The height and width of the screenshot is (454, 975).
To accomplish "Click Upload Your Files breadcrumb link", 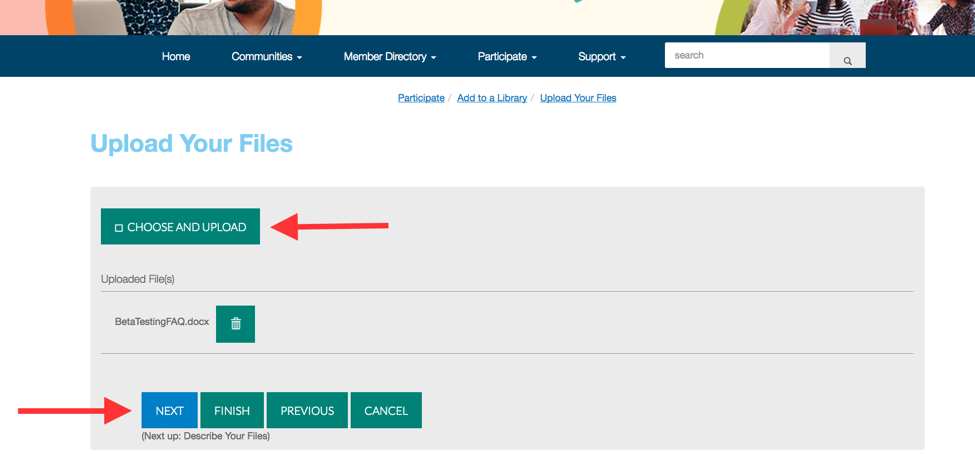I will click(x=578, y=98).
